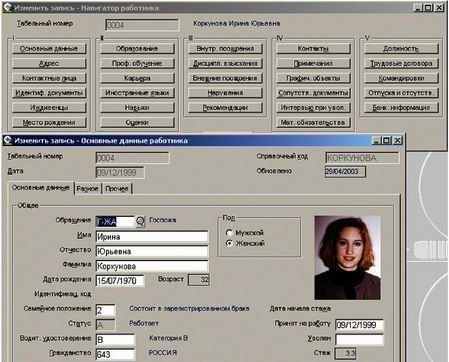Minimize the Основные данные работника window
The width and height of the screenshot is (449, 362).
pos(377,141)
